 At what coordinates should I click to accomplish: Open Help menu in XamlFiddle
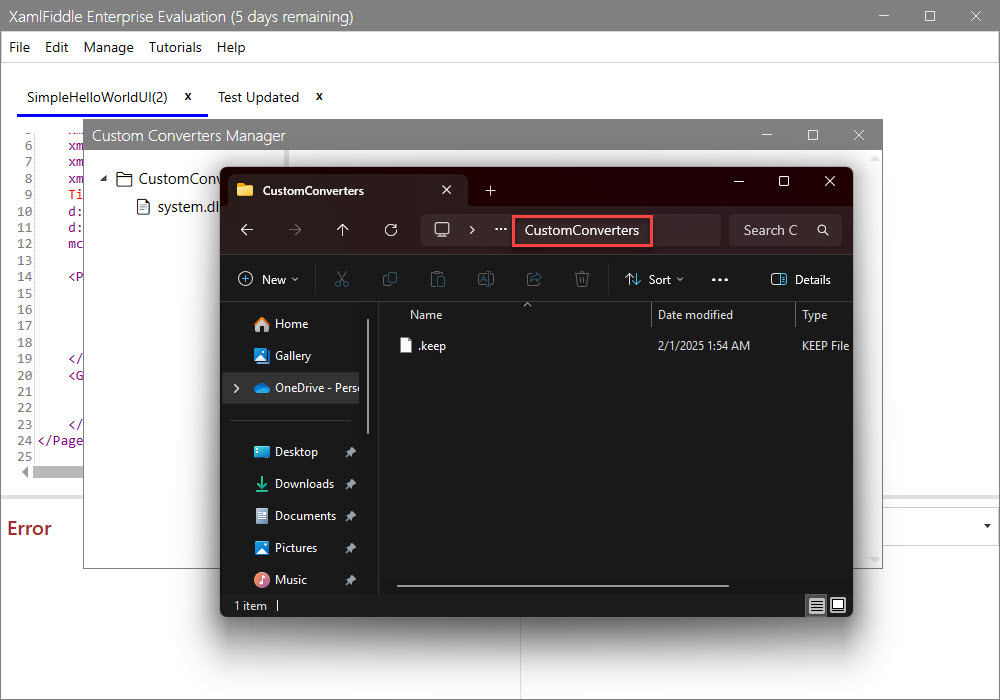pyautogui.click(x=230, y=47)
